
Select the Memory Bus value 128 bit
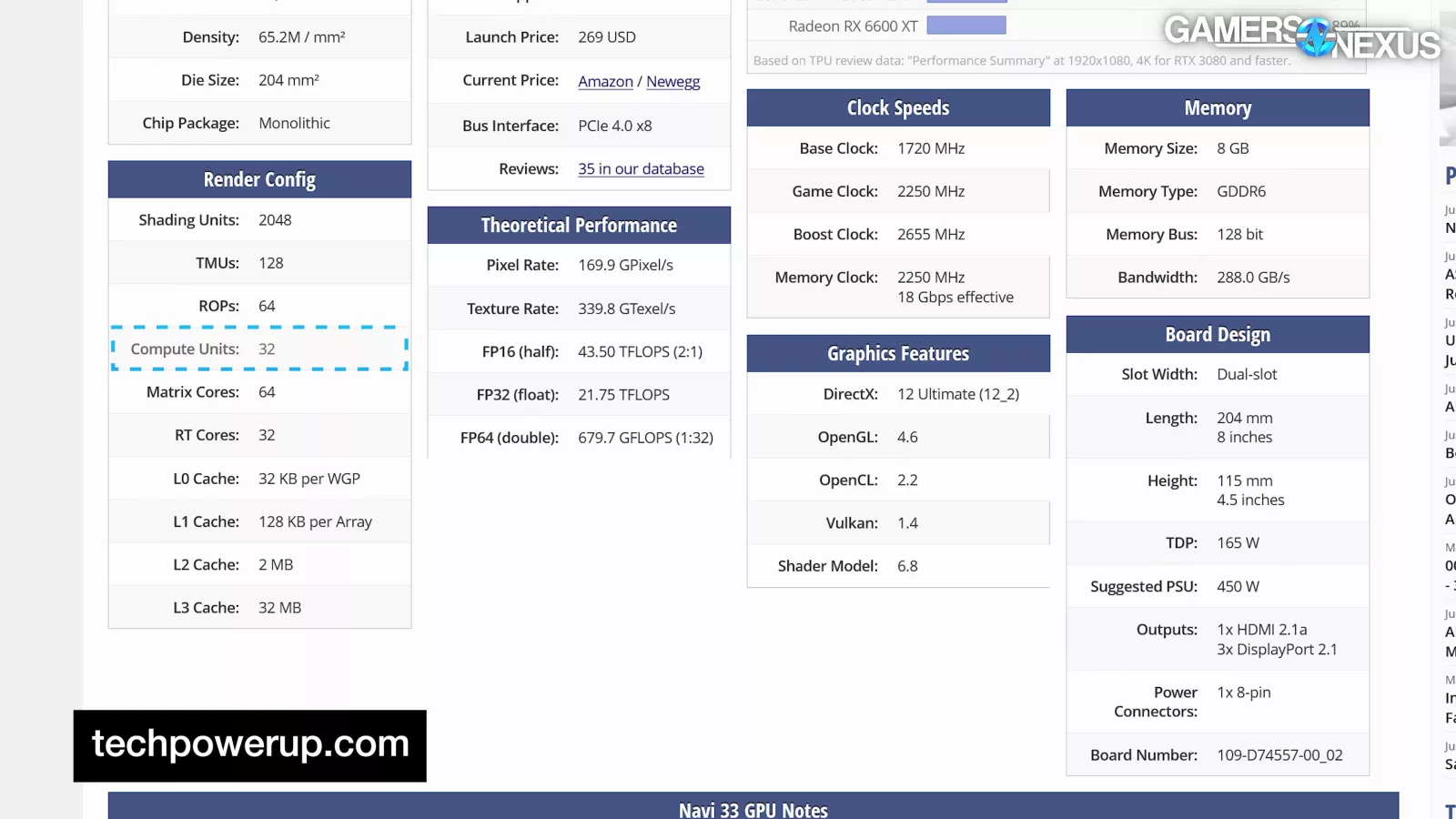click(x=1240, y=234)
